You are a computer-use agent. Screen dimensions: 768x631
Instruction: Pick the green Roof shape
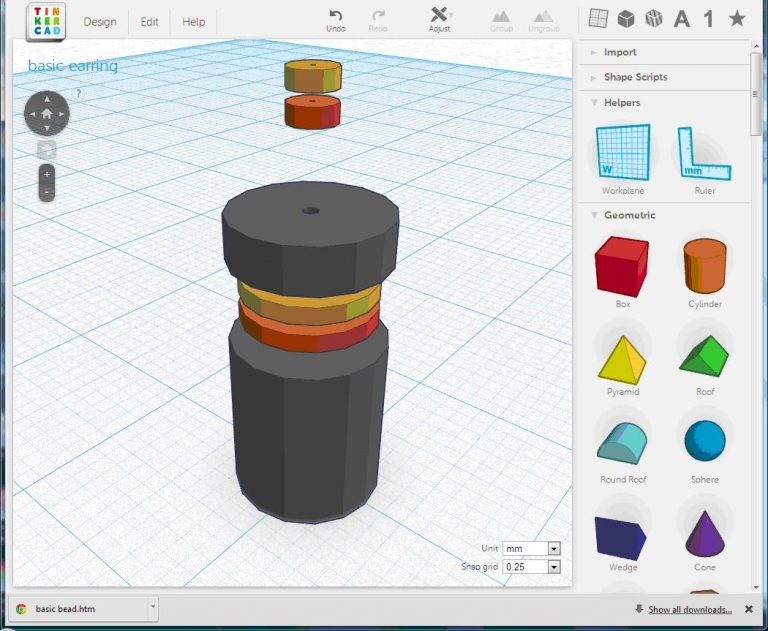[x=704, y=354]
